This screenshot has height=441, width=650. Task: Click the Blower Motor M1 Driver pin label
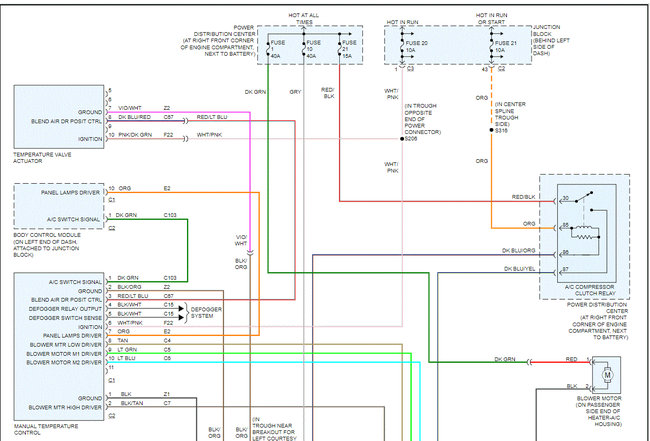coord(64,354)
